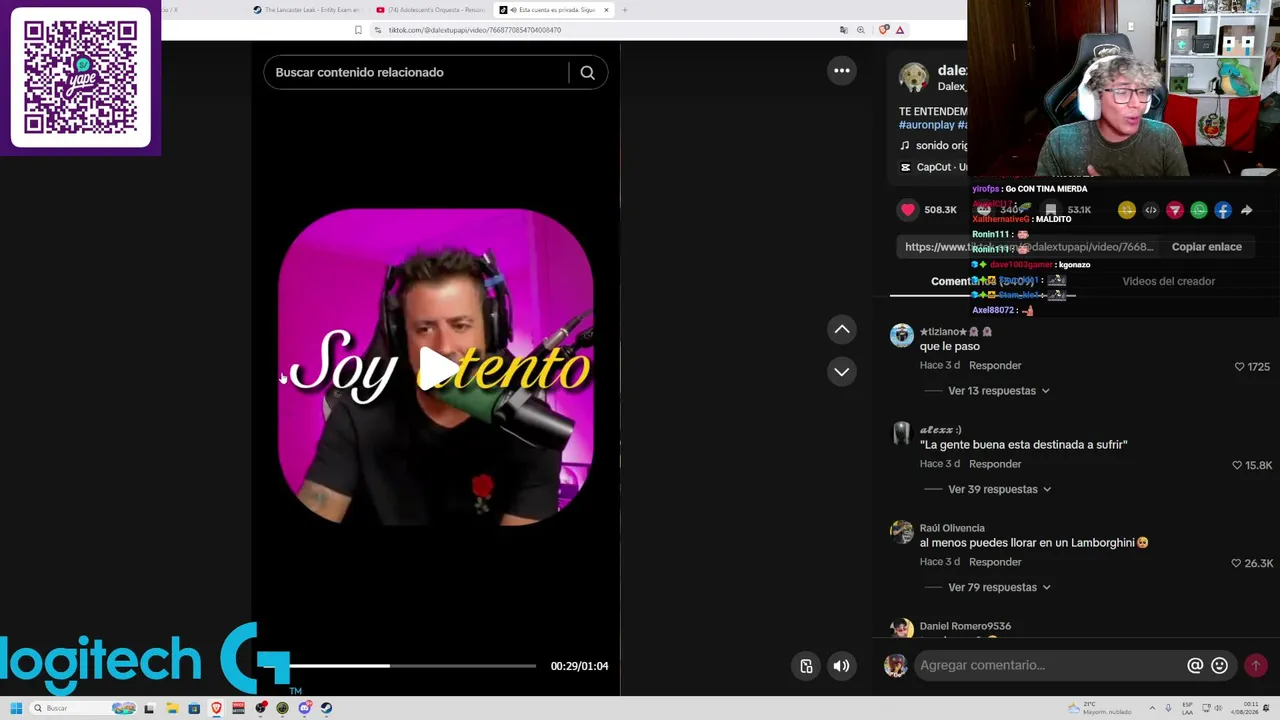
Task: Click the Brave Rewards triangle icon
Action: 900,30
